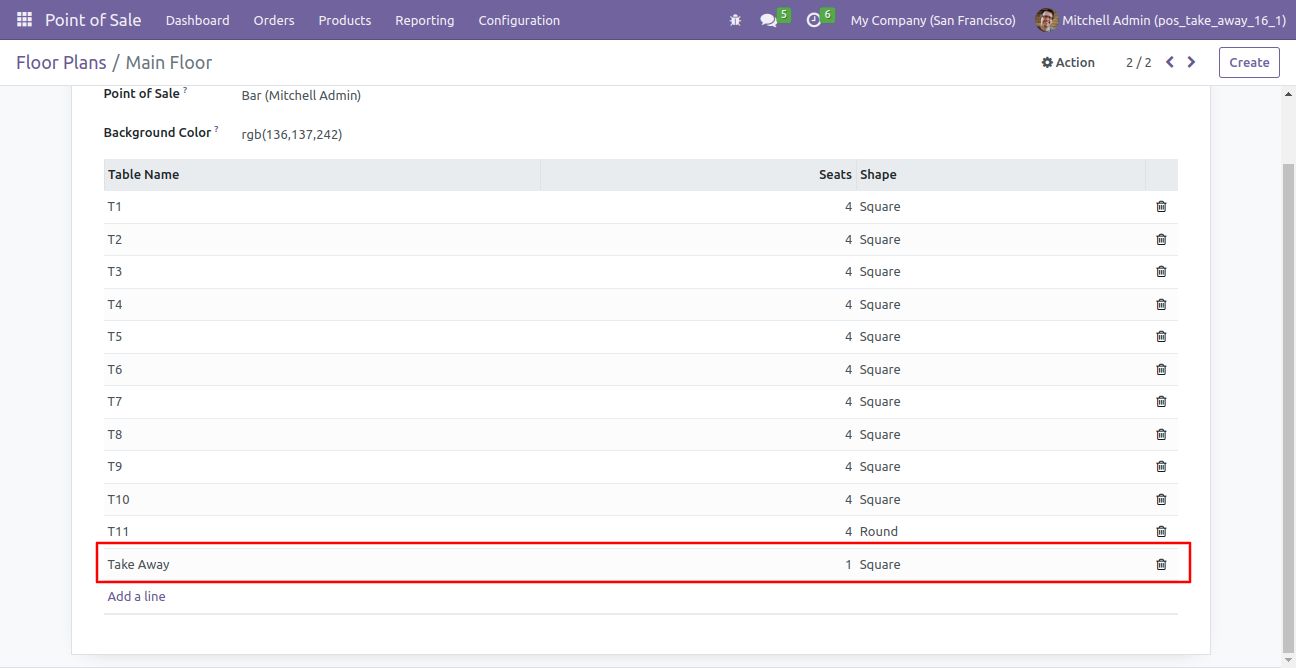Open the Orders menu
The image size is (1296, 668).
[x=274, y=20]
